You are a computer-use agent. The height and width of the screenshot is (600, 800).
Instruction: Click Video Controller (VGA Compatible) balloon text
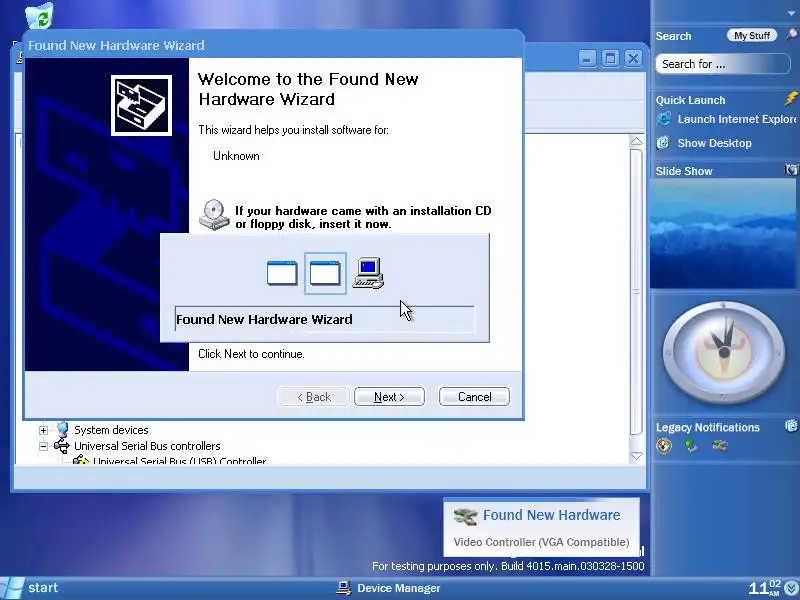(x=541, y=542)
